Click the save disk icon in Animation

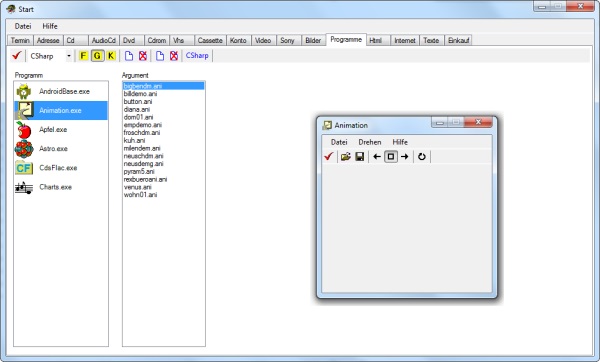360,157
